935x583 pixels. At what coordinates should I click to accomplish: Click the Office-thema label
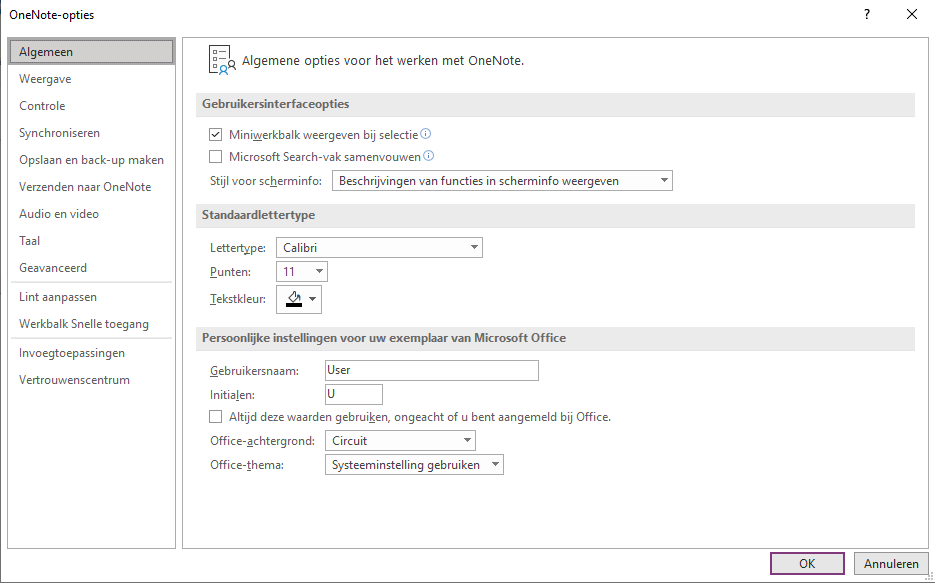pos(247,465)
